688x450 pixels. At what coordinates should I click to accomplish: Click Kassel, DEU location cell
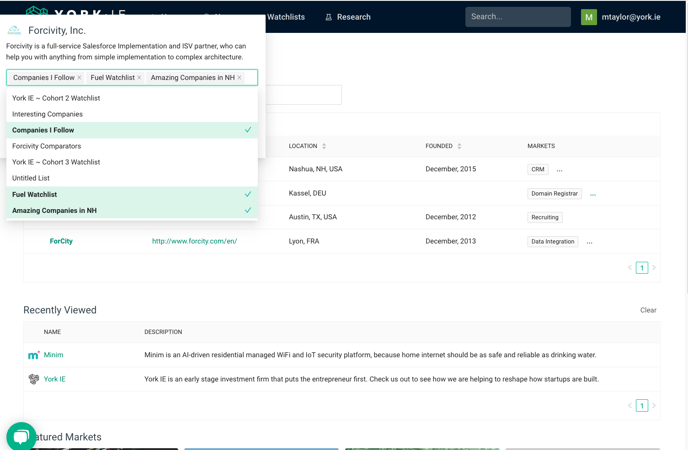307,193
